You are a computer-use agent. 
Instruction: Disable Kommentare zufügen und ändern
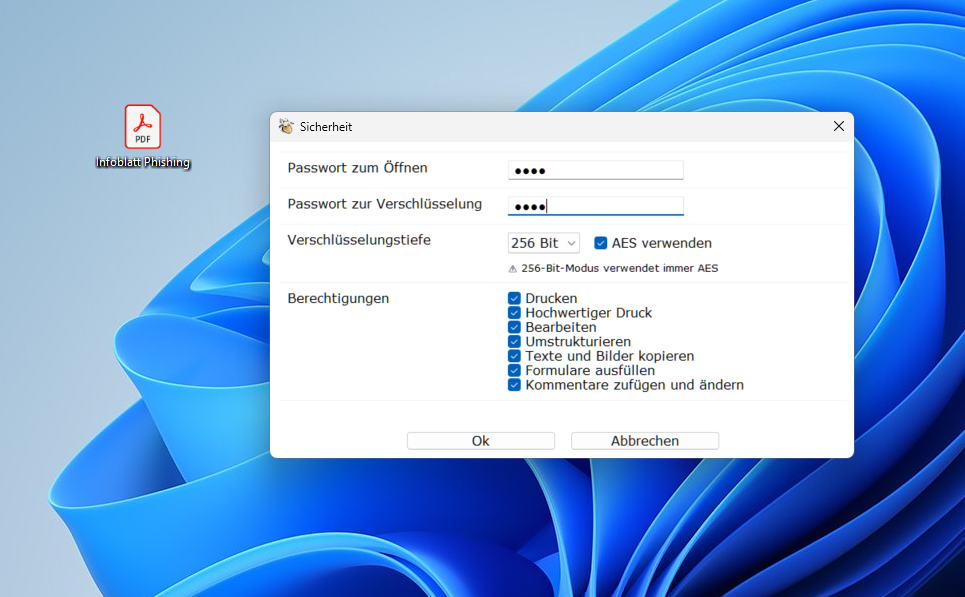click(515, 385)
